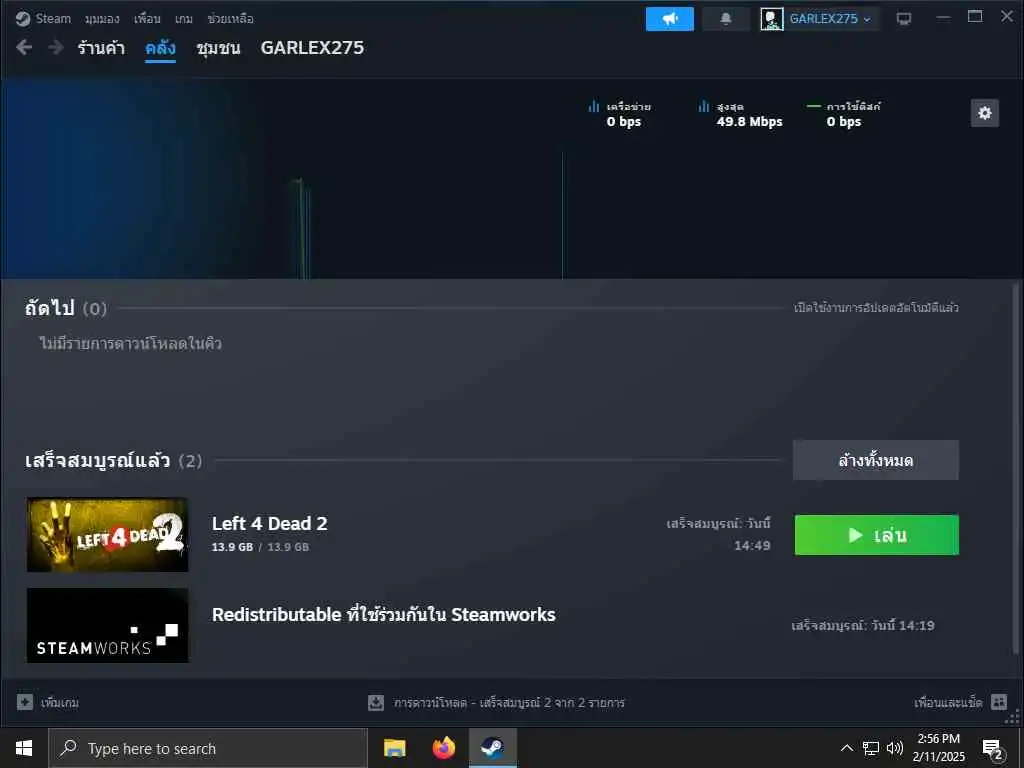Click the plus icon to add game

click(25, 702)
